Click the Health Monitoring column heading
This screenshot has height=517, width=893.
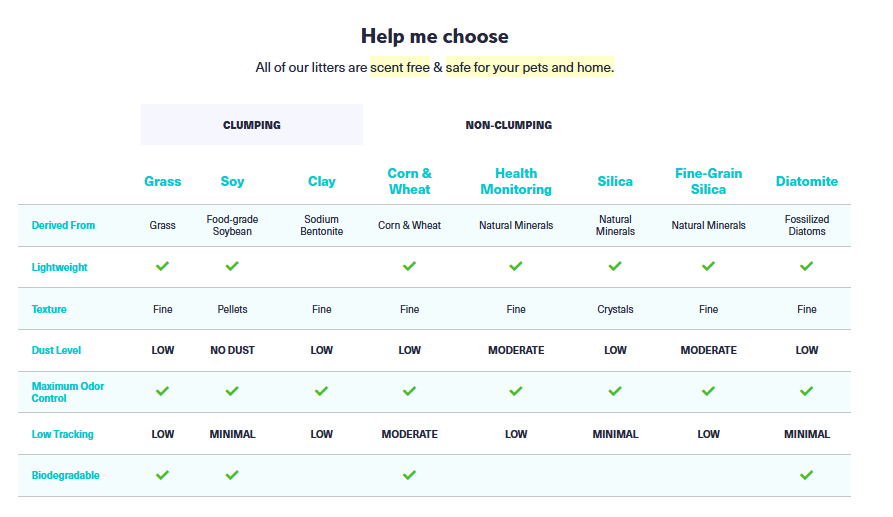coord(516,181)
